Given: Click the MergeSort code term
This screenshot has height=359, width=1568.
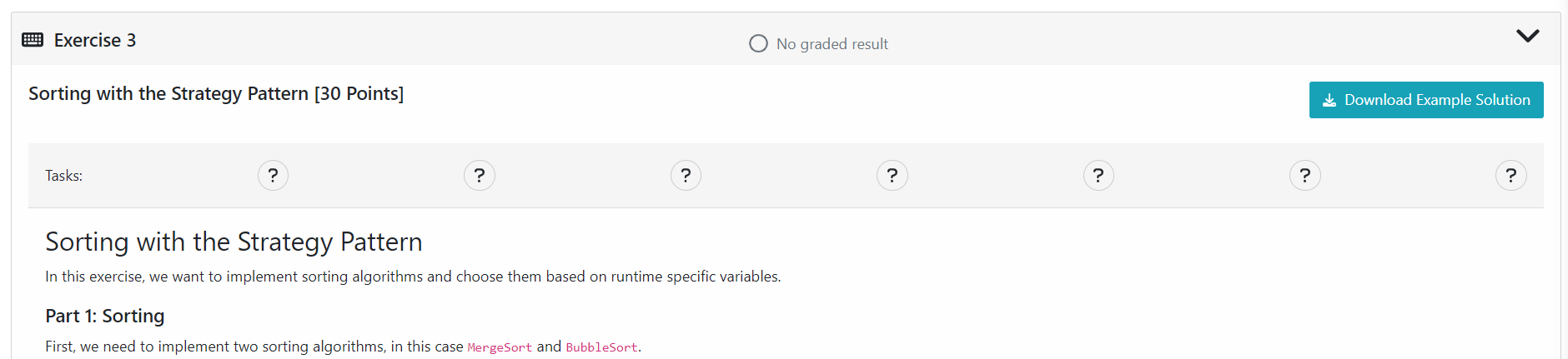Looking at the screenshot, I should [500, 347].
